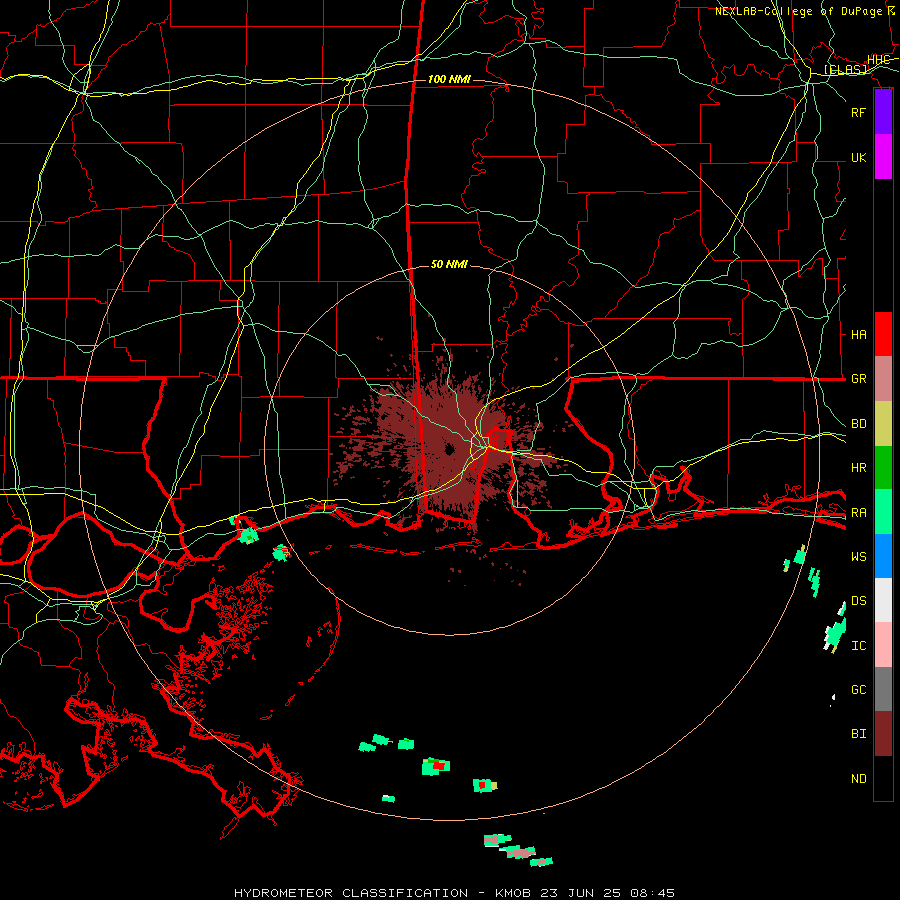The image size is (900, 900).
Task: Select the red HA hail swatch
Action: [883, 334]
